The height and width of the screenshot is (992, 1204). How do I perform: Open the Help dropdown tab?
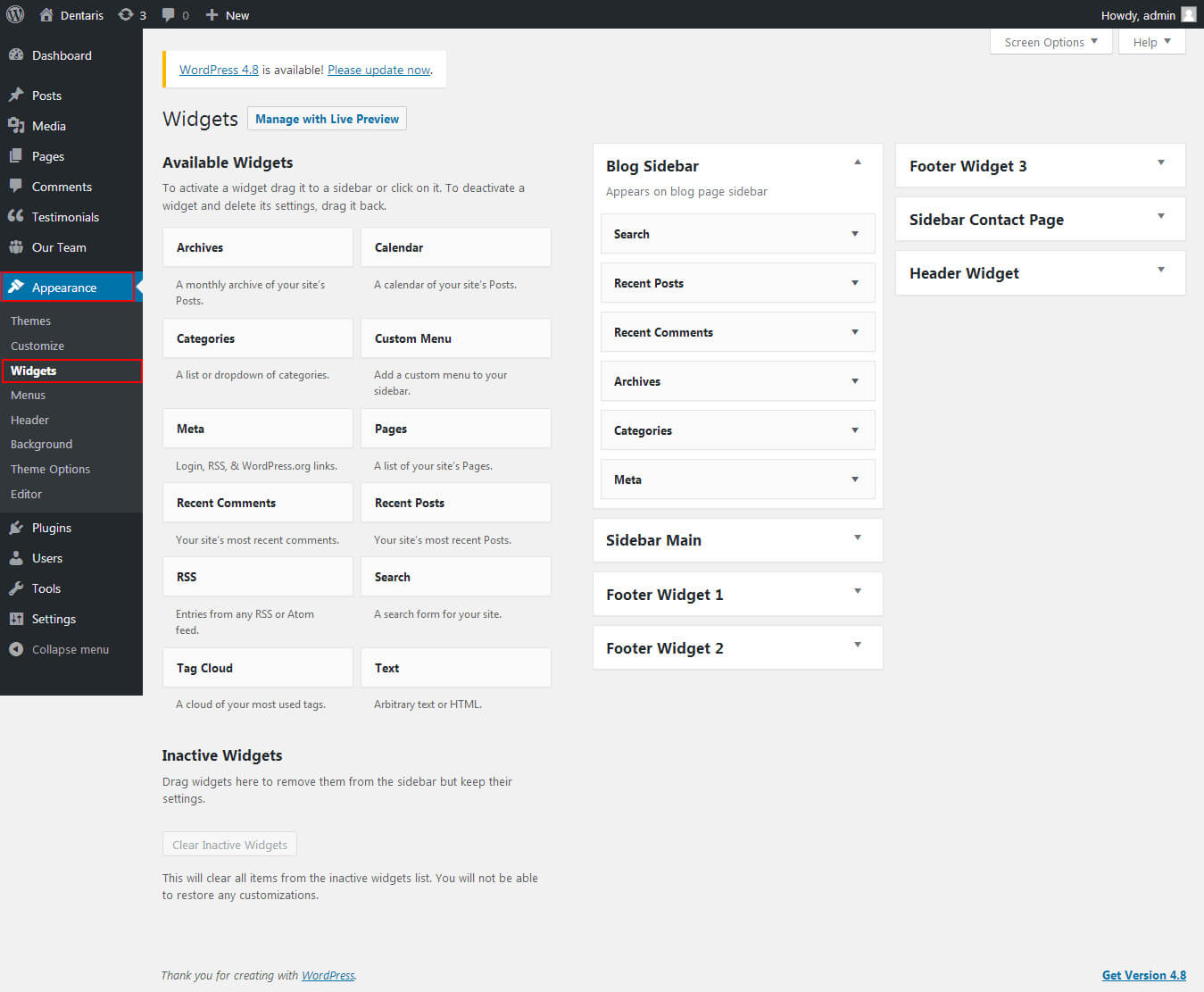[x=1152, y=42]
